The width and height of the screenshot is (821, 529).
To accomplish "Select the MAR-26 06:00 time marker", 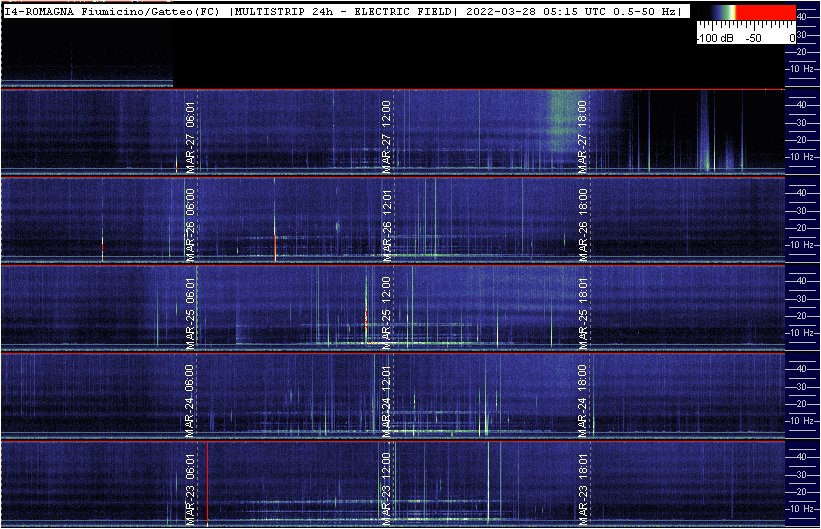I will click(190, 222).
